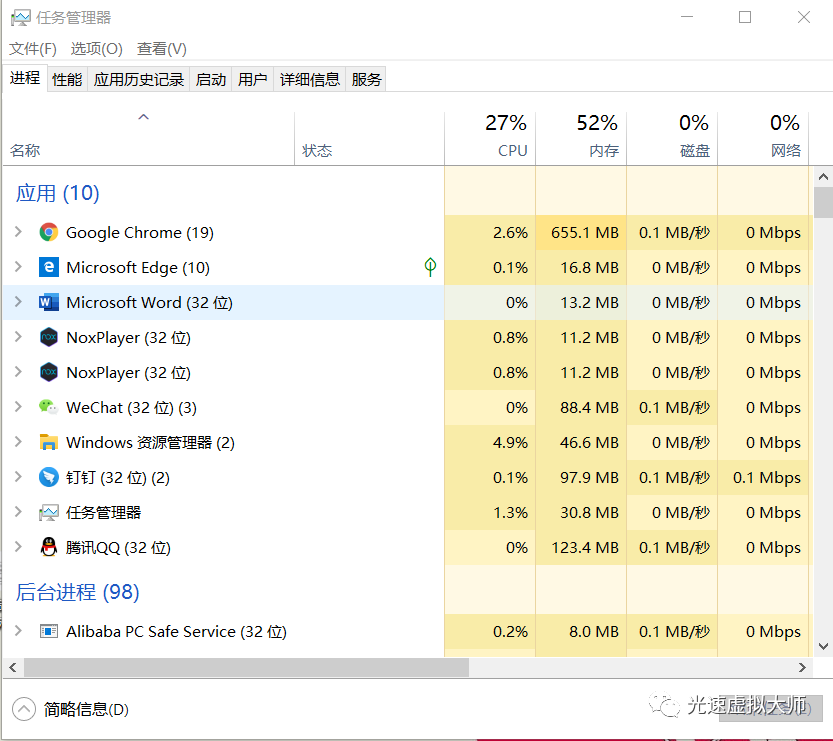Click the Google Chrome process icon
The height and width of the screenshot is (741, 833).
pos(48,233)
